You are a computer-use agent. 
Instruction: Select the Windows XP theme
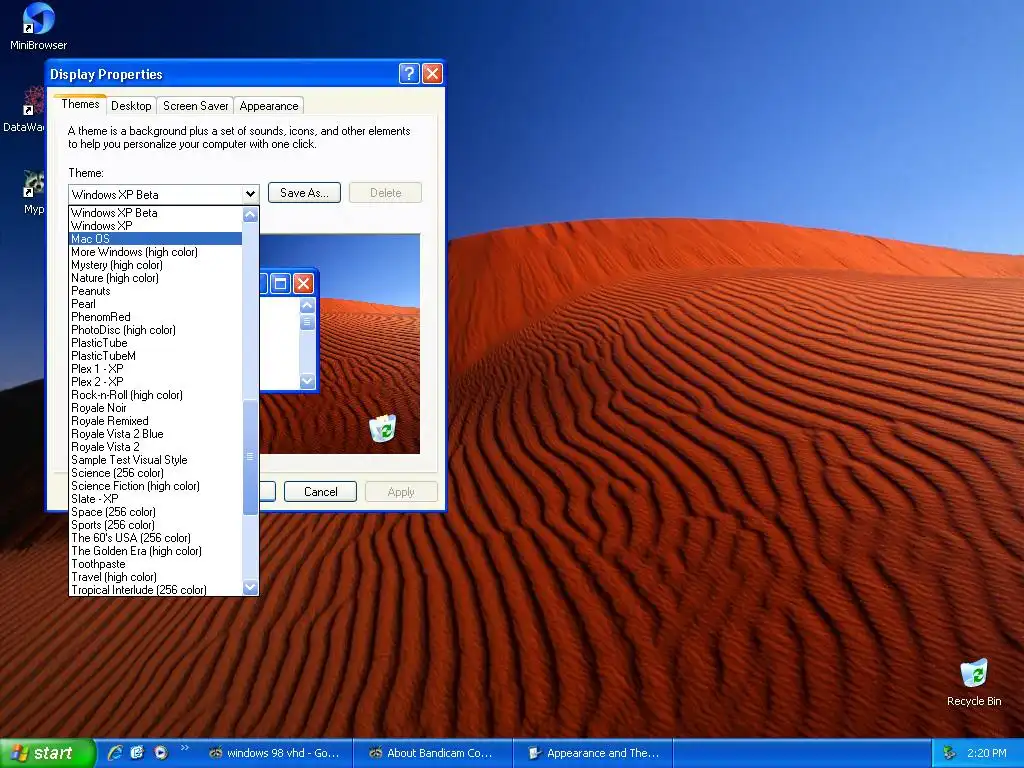click(155, 226)
